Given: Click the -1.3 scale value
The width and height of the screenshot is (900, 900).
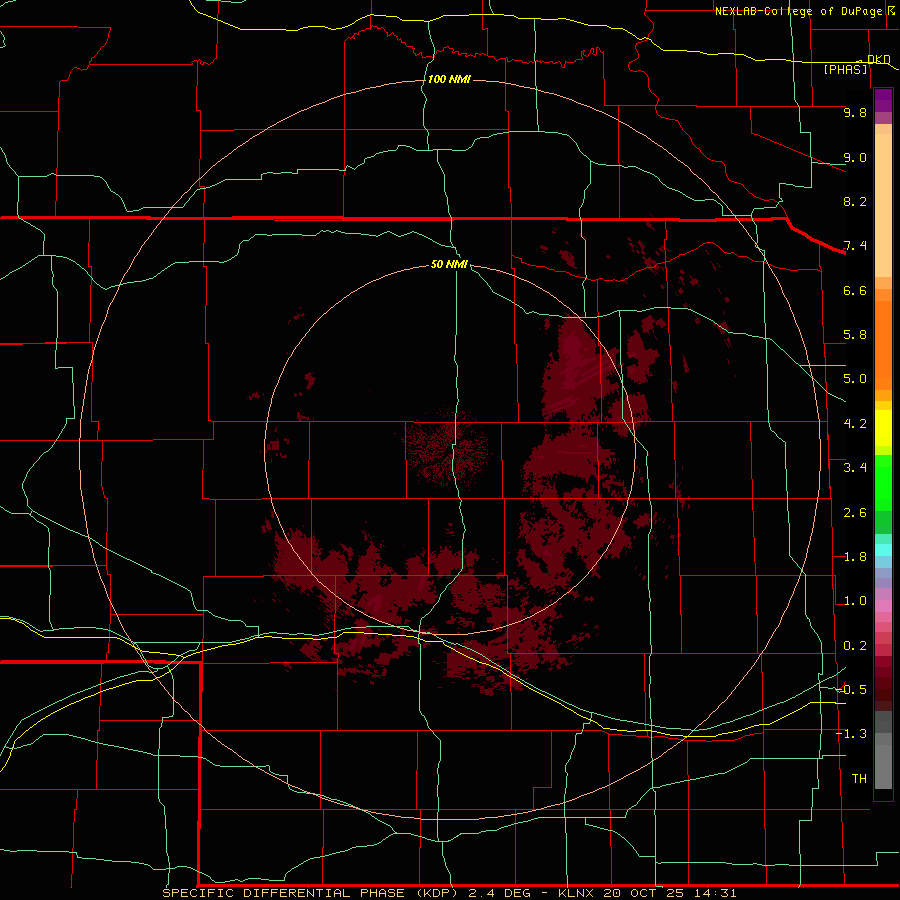Looking at the screenshot, I should 851,734.
